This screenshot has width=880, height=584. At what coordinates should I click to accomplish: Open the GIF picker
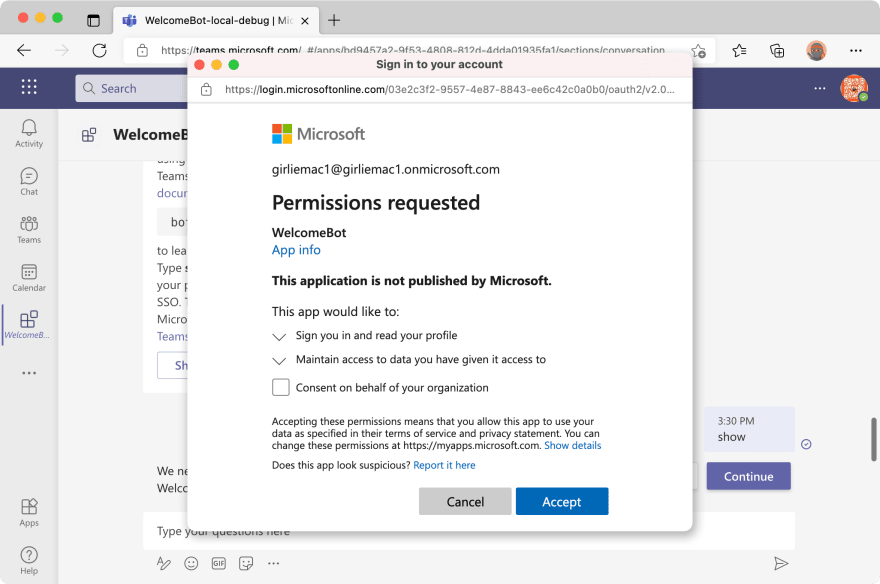click(218, 563)
